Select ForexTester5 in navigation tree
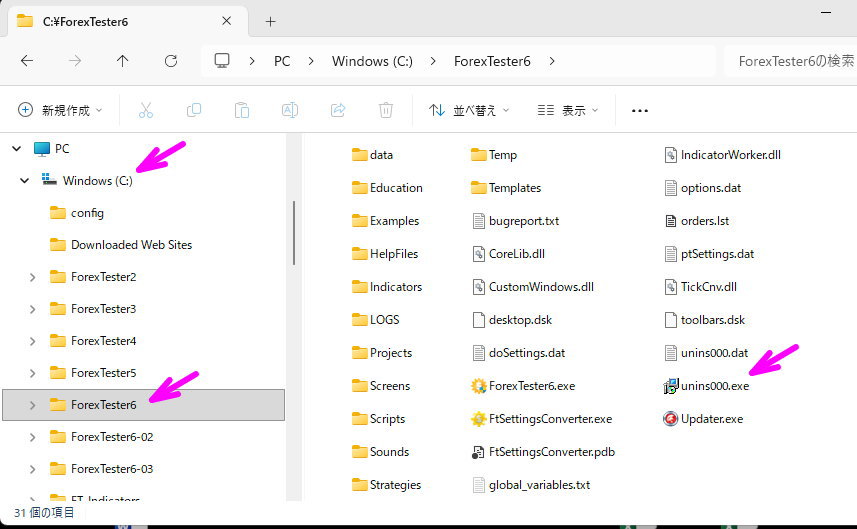Screen dimensions: 857x529 [x=93, y=373]
